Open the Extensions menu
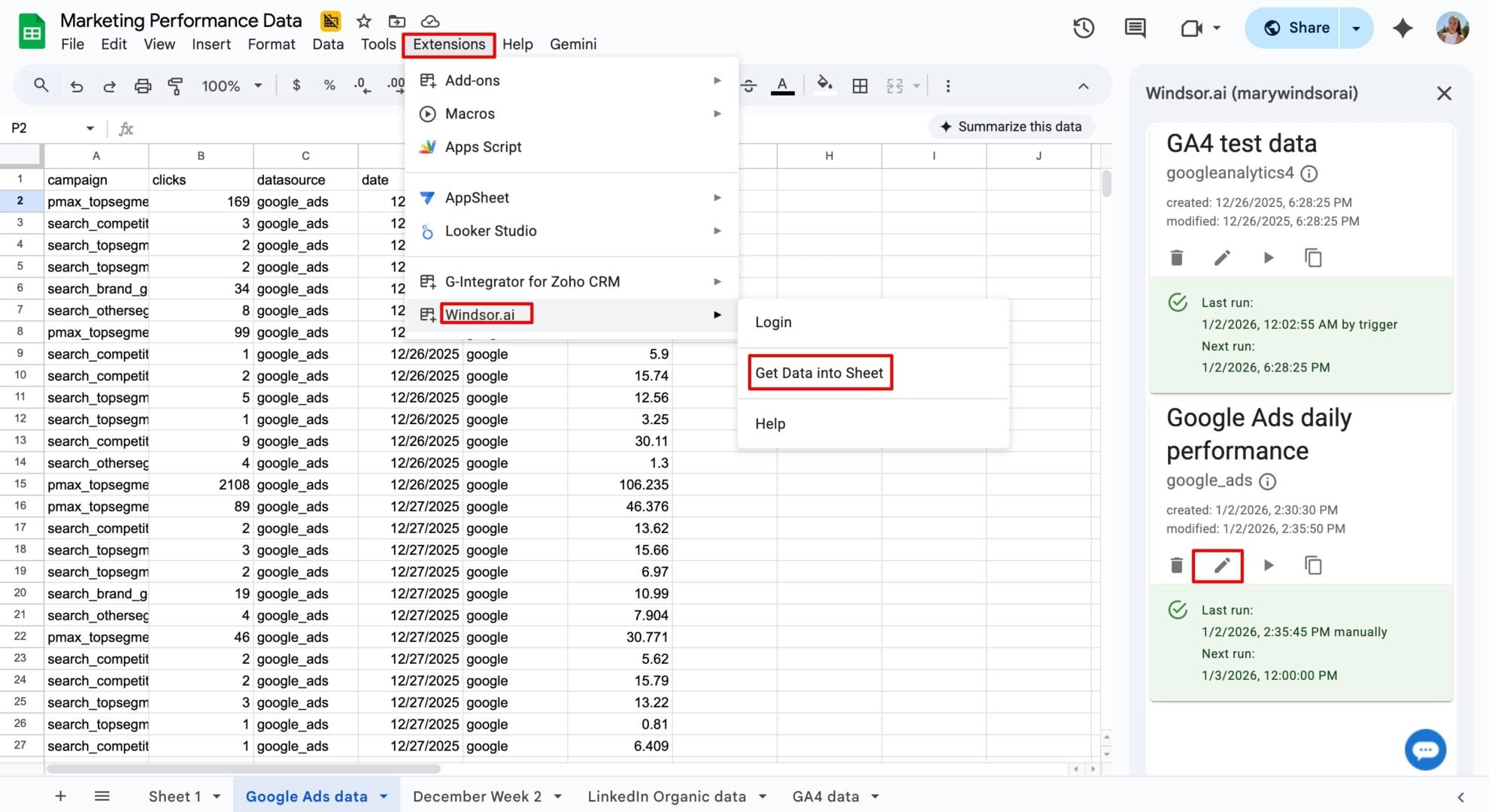The width and height of the screenshot is (1489, 812). [449, 44]
